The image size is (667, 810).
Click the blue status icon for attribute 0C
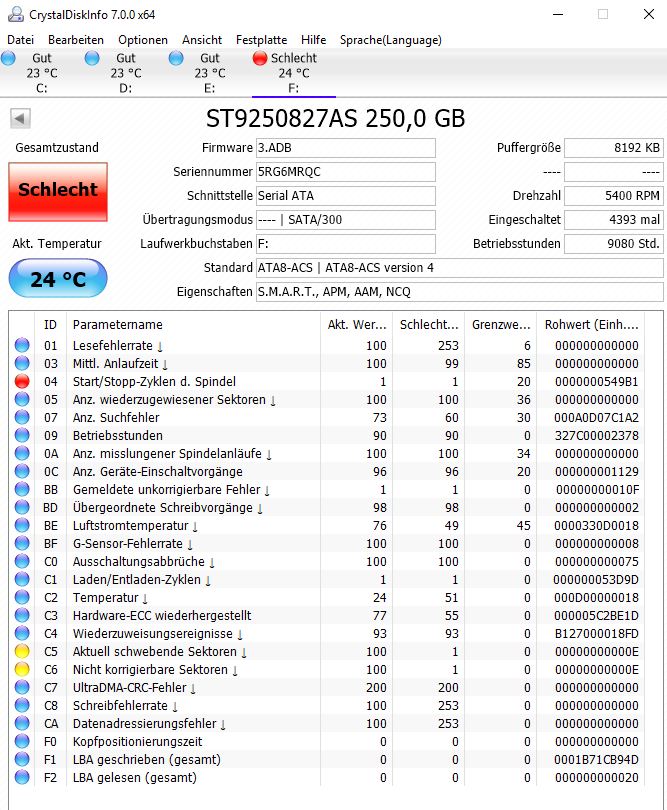(22, 472)
